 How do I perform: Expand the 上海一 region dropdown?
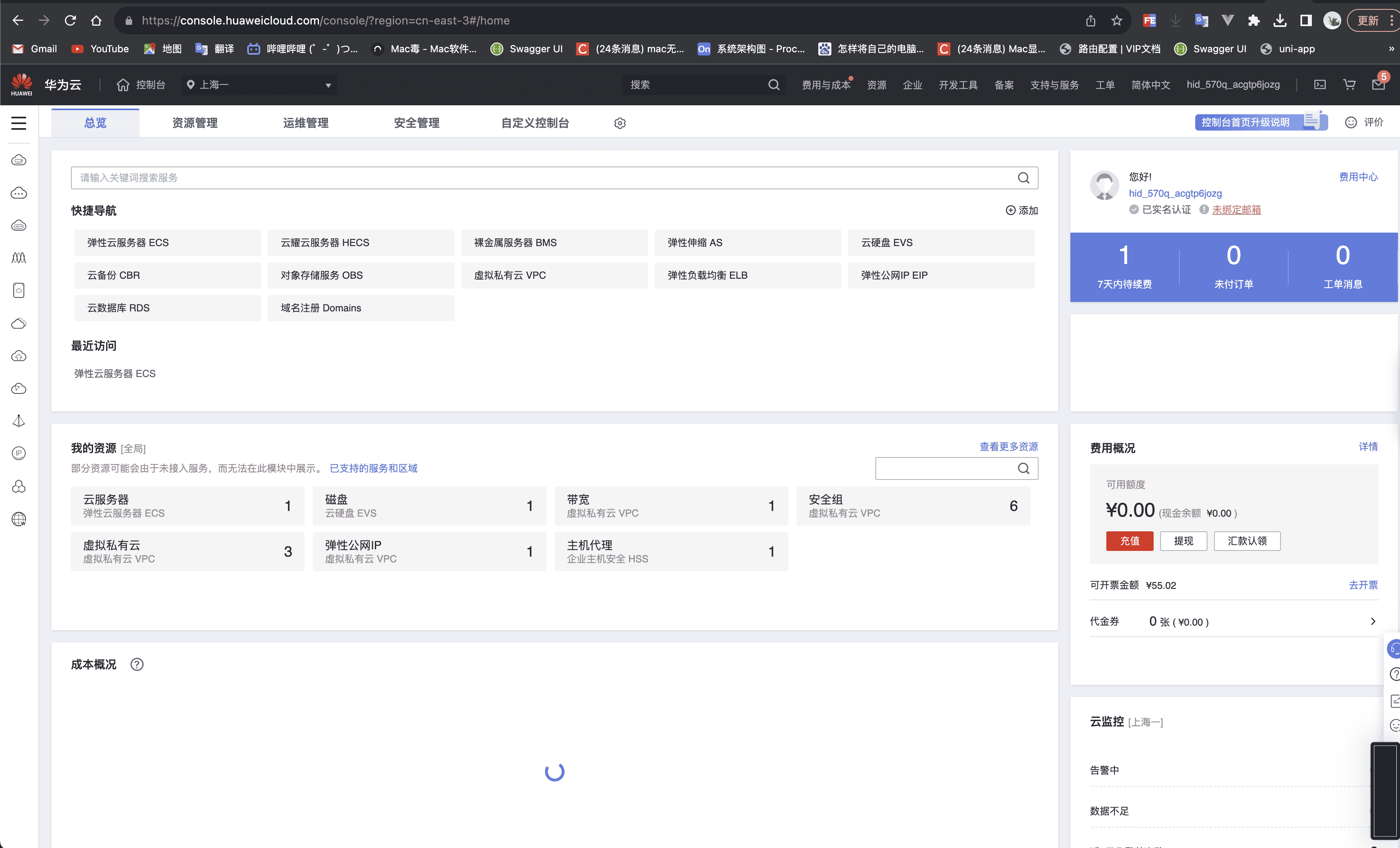[259, 85]
